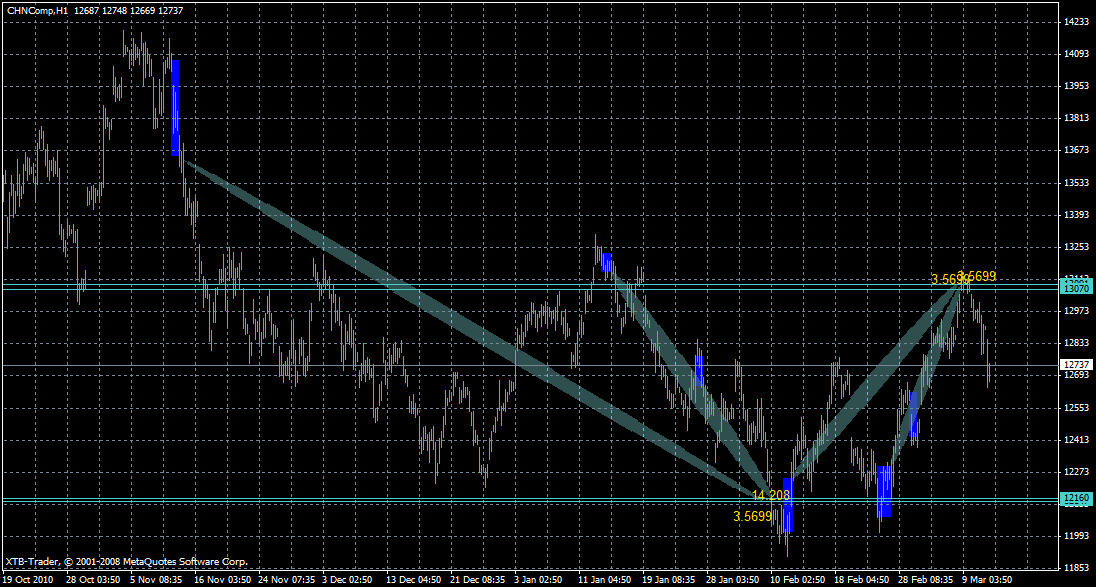Select the blue rectangle on the 28 Feb rally
The width and height of the screenshot is (1096, 587).
[913, 415]
